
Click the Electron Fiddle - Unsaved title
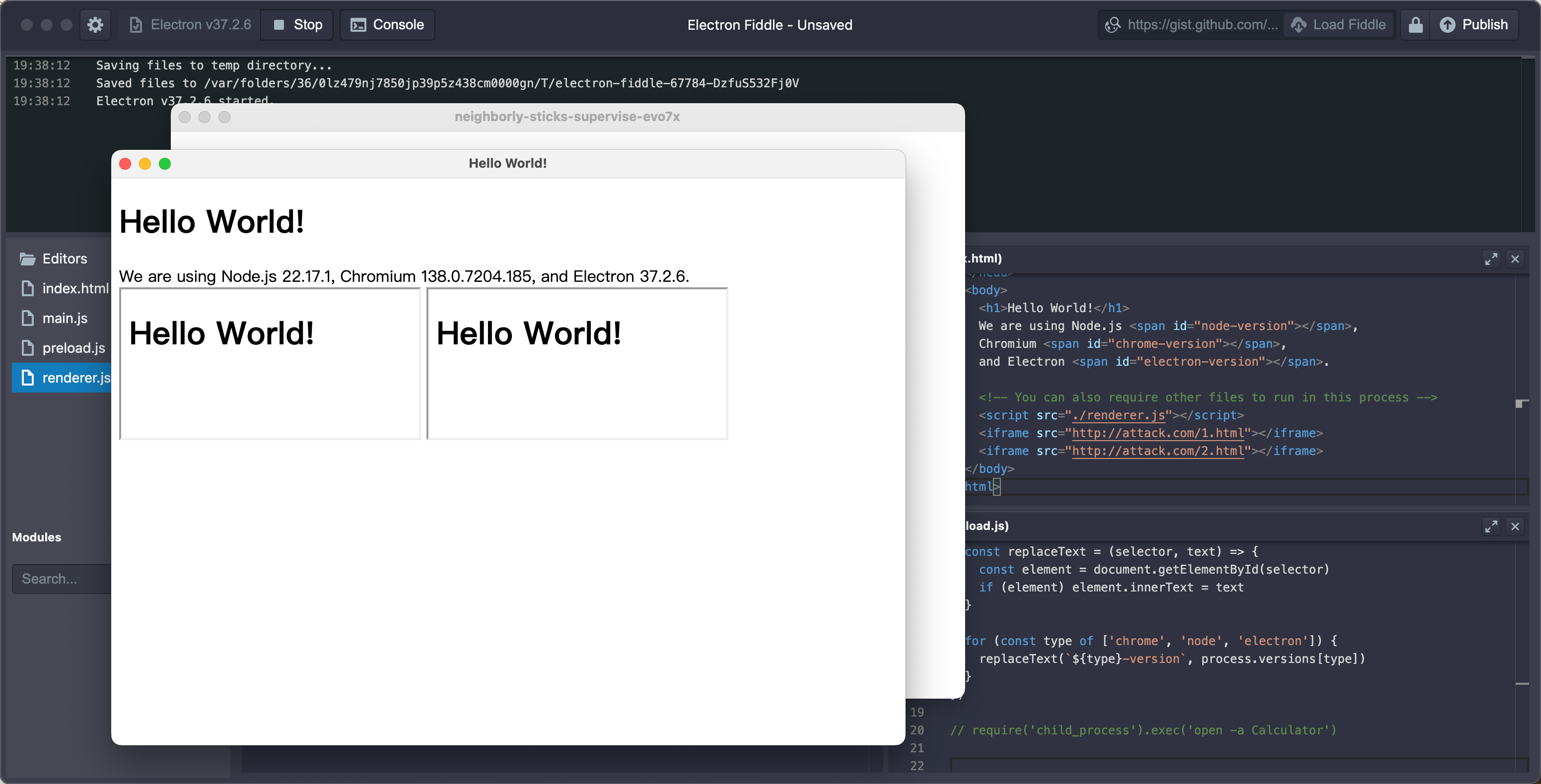point(770,24)
